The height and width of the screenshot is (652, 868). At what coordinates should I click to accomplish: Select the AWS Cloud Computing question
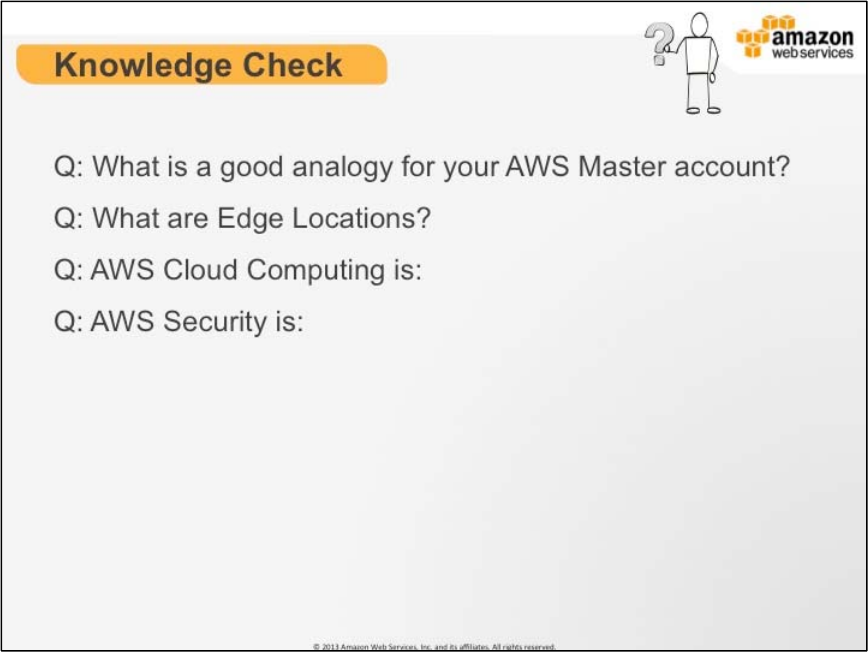(x=238, y=271)
